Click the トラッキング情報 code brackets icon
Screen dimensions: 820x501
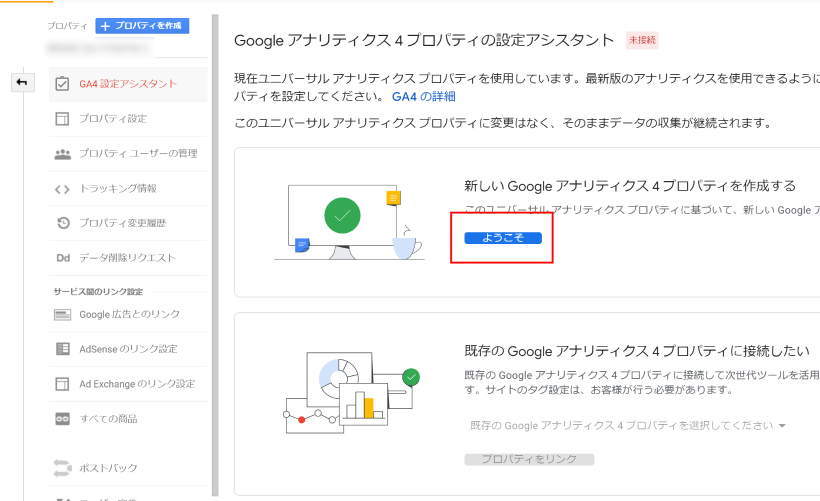[62, 188]
